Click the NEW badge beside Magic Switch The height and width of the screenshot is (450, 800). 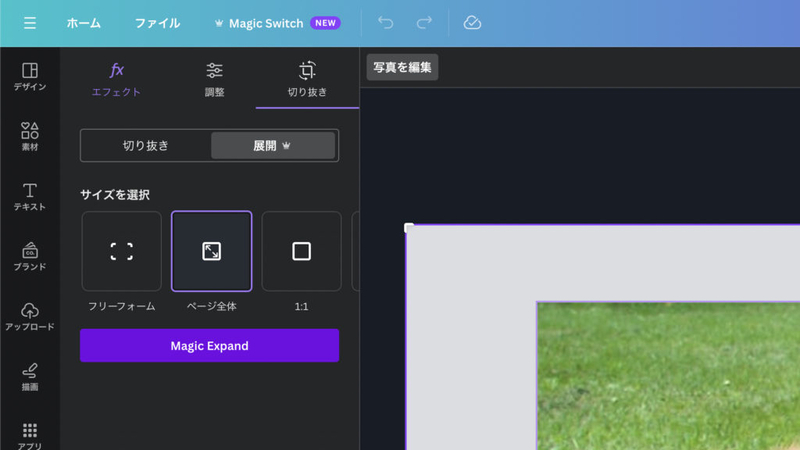pos(325,23)
